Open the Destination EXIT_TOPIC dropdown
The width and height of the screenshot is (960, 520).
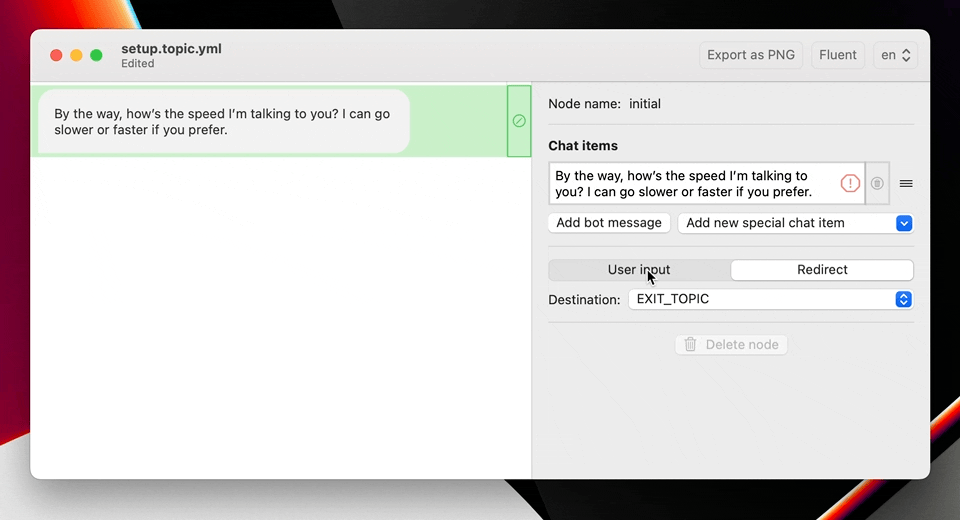click(770, 299)
